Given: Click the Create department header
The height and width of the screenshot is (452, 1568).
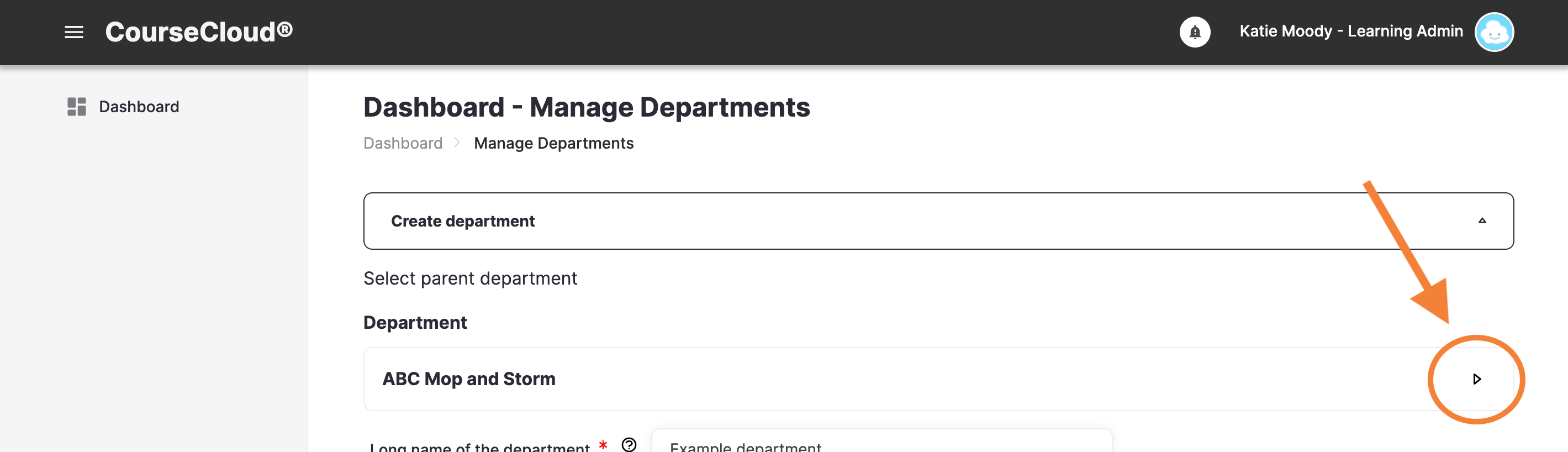Looking at the screenshot, I should [x=938, y=220].
